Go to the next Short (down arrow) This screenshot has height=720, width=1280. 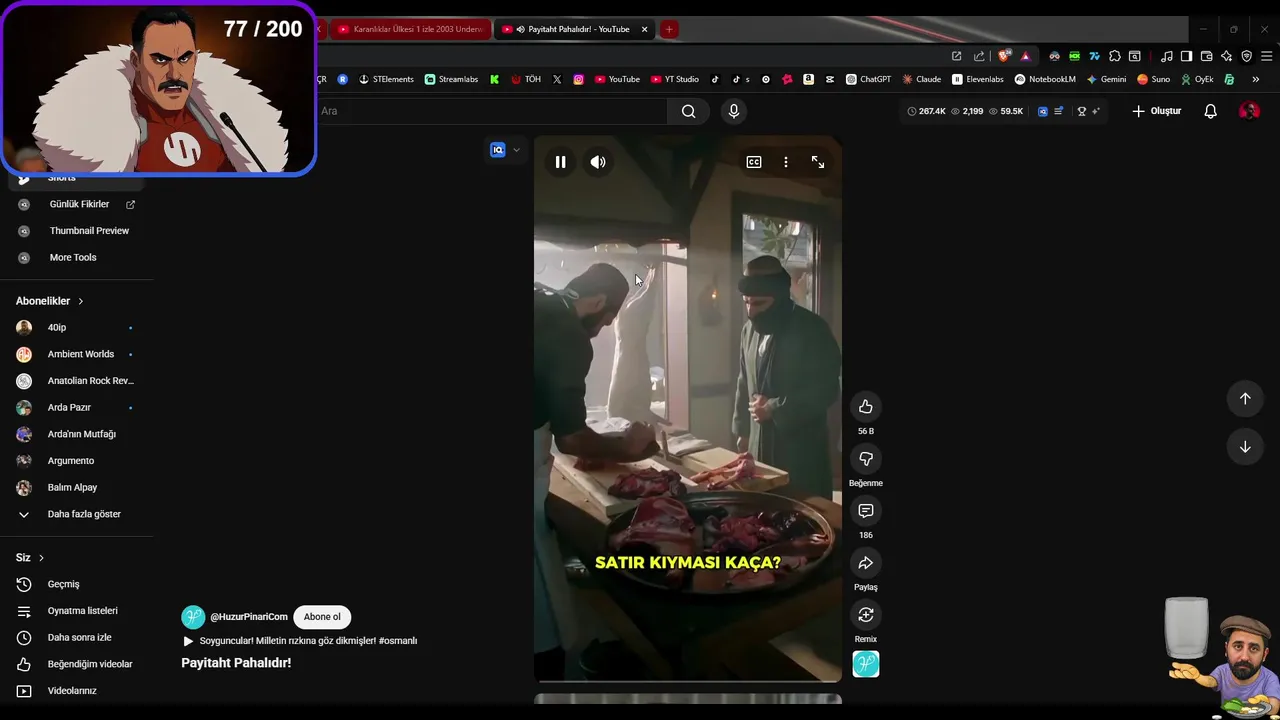pos(1245,447)
